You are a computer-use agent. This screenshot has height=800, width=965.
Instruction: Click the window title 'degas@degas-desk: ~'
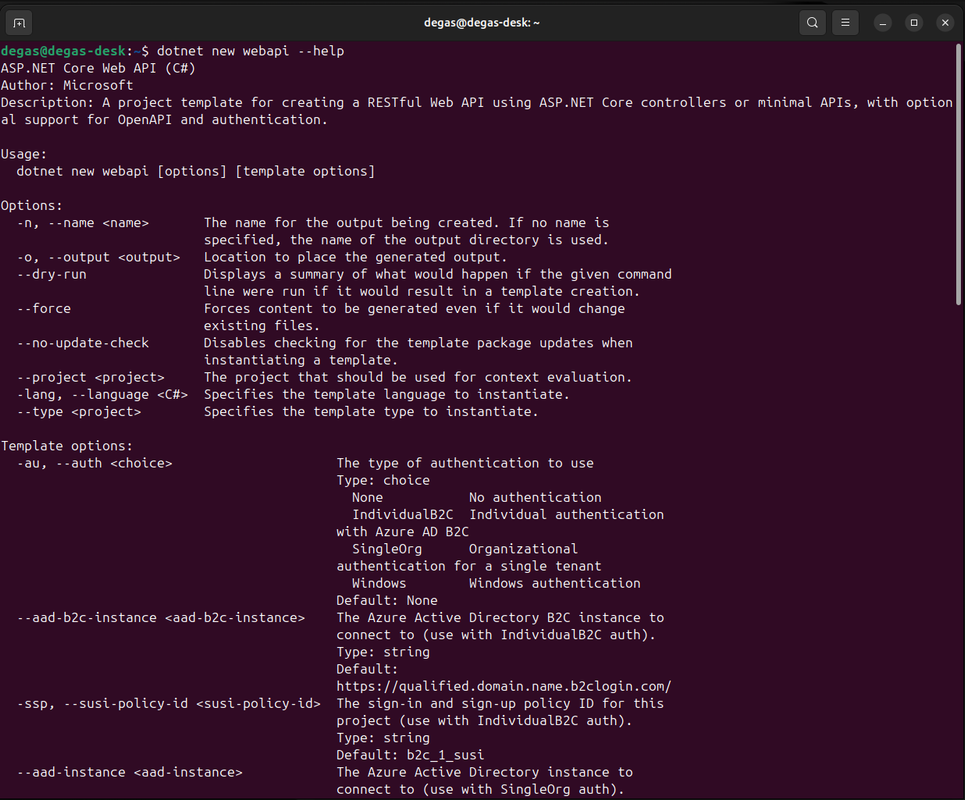[482, 23]
